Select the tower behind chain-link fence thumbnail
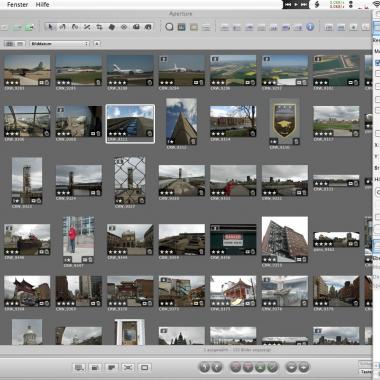 (x=130, y=180)
